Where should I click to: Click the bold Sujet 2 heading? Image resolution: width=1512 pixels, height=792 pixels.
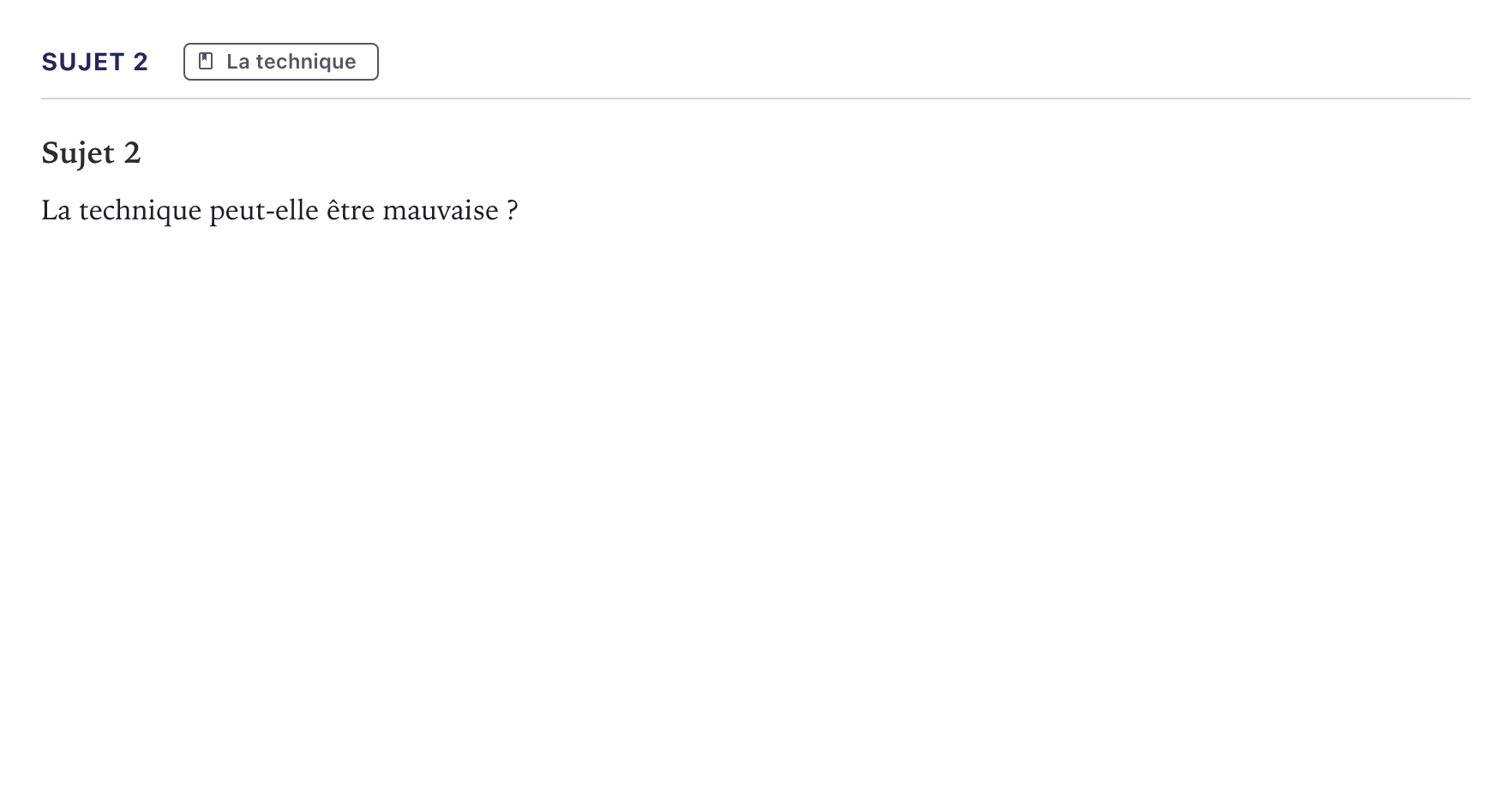tap(91, 153)
